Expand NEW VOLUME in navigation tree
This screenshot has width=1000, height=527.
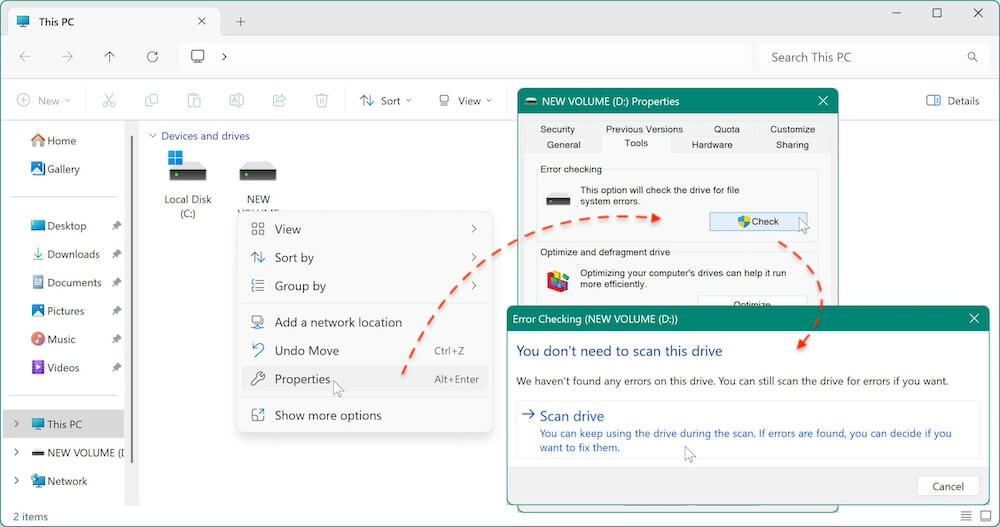tap(17, 452)
